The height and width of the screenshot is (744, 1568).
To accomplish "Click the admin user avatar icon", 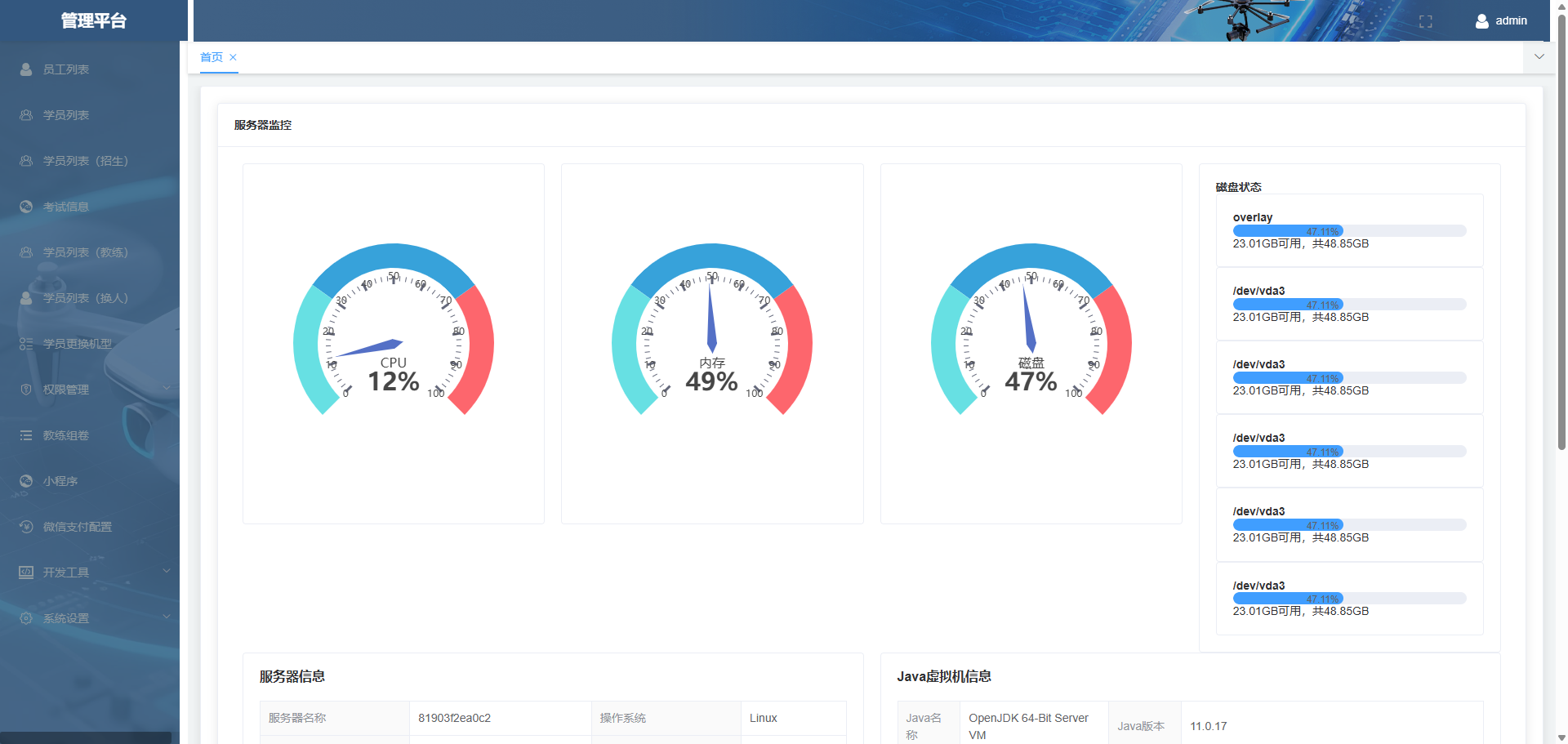I will (1482, 21).
